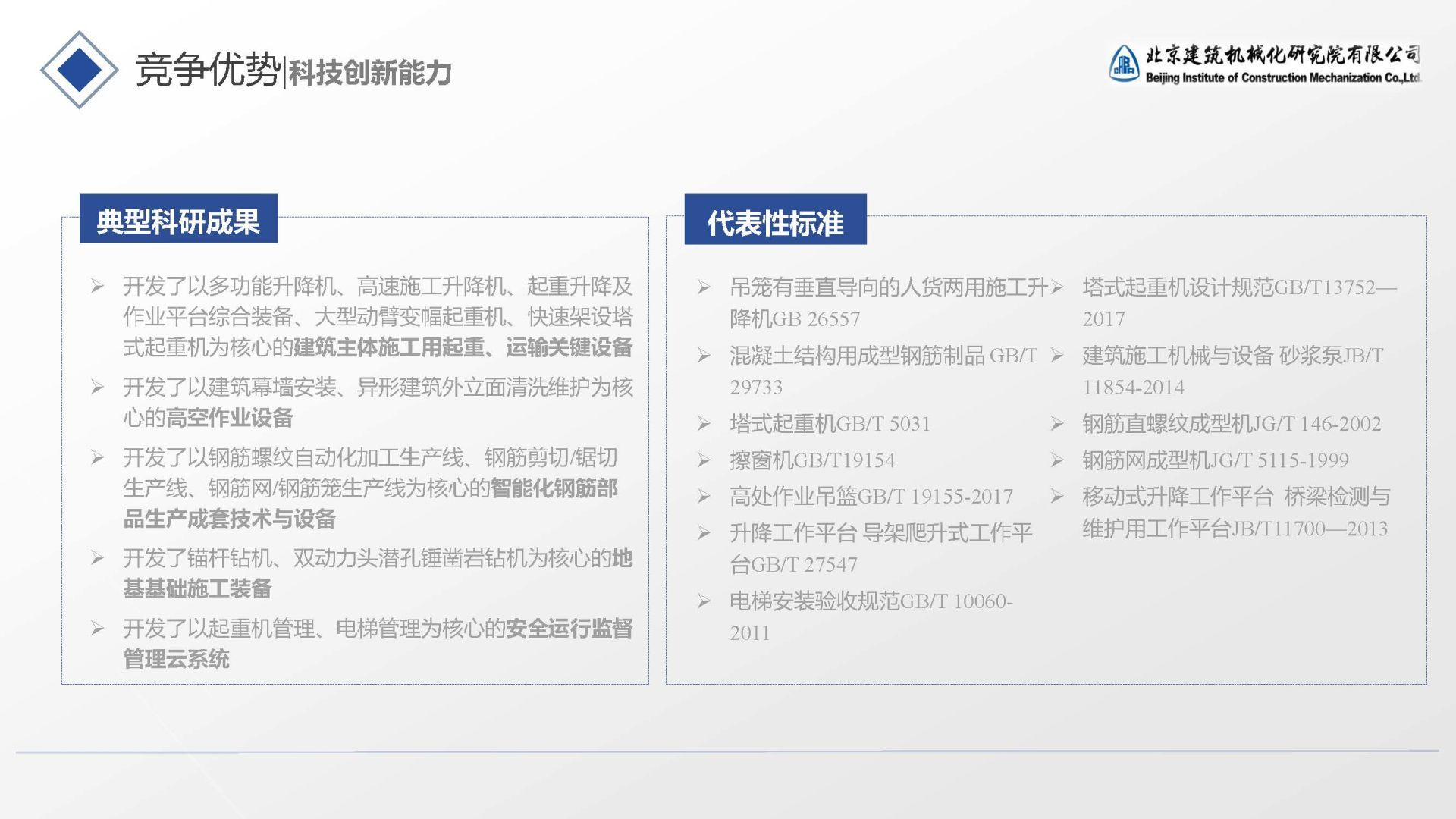
Task: Click the 代表性标准 header box
Action: (x=775, y=221)
